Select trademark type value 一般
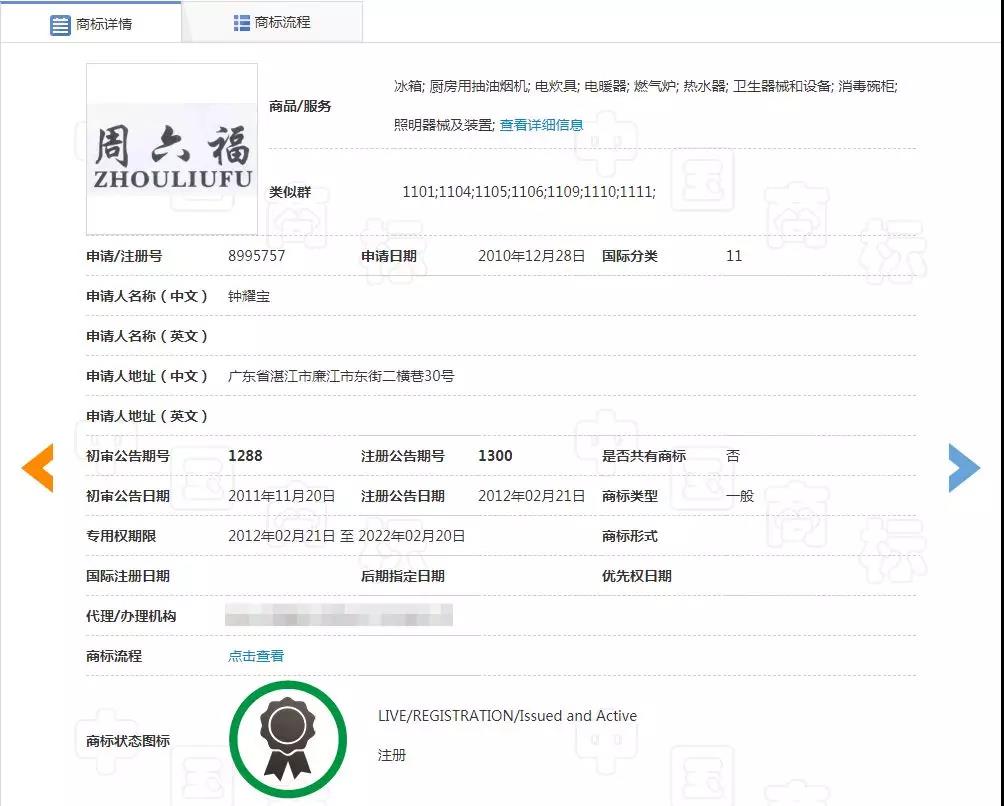 740,496
